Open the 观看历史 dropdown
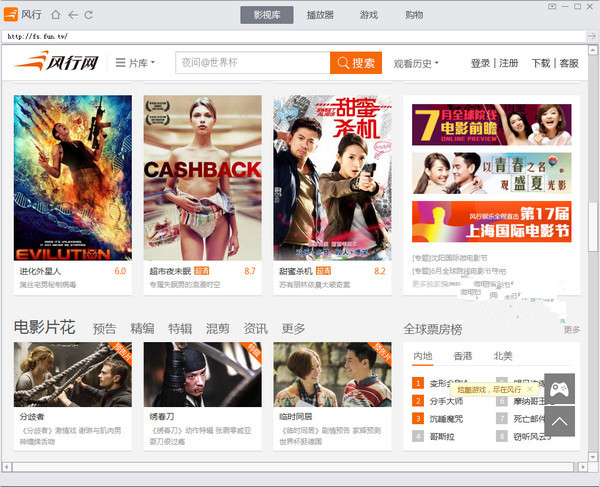Image resolution: width=600 pixels, height=487 pixels. click(x=416, y=63)
